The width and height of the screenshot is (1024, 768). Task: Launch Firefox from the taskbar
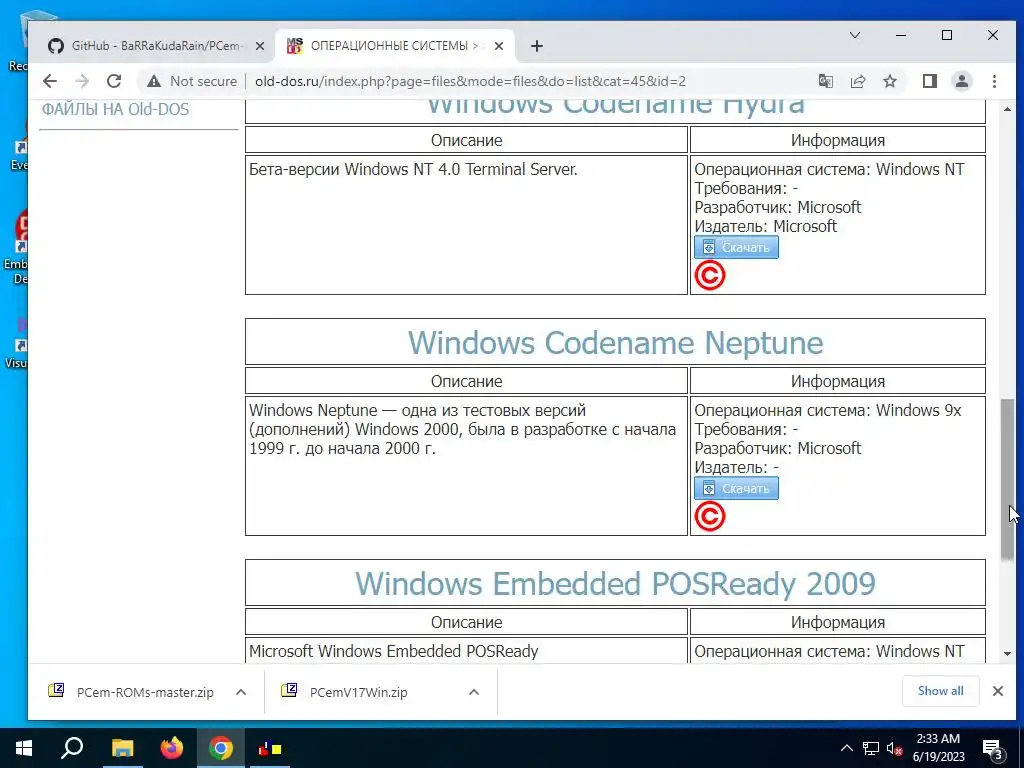click(x=172, y=748)
